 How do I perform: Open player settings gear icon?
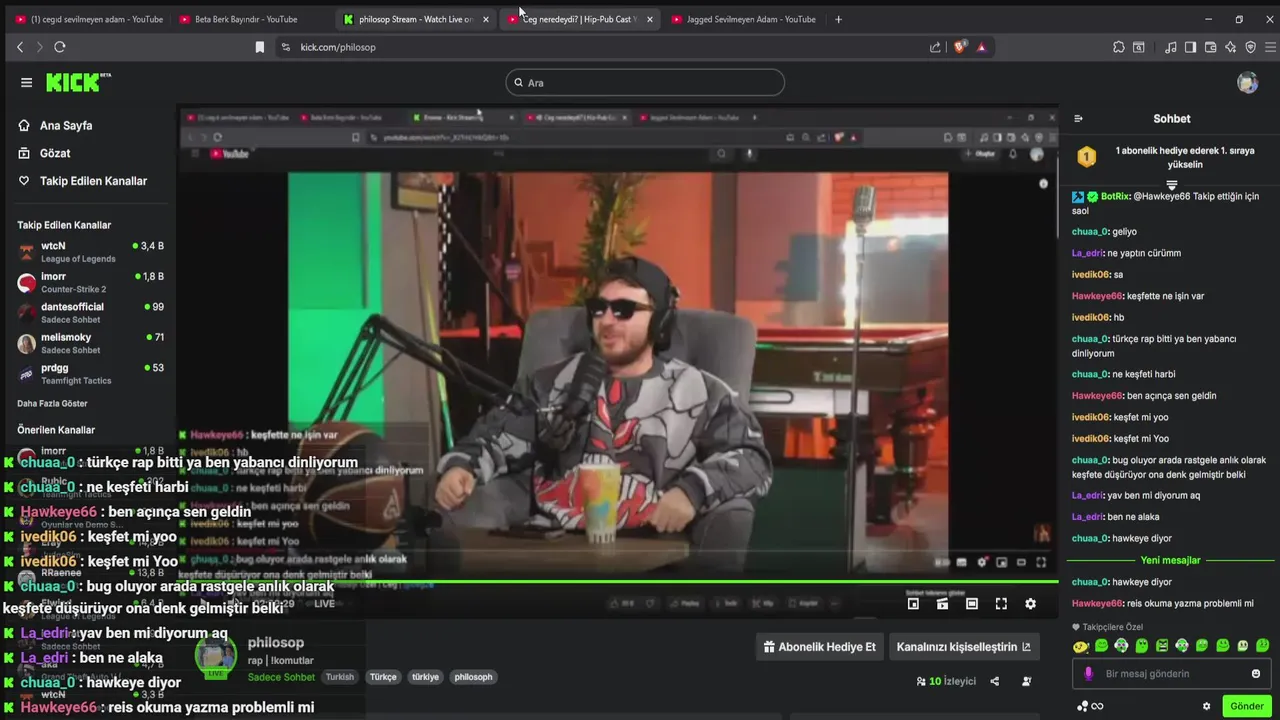click(1030, 604)
